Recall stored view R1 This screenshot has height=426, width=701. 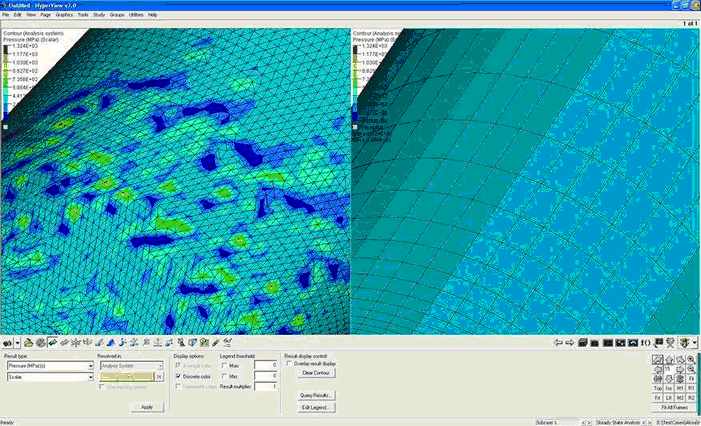pyautogui.click(x=691, y=388)
